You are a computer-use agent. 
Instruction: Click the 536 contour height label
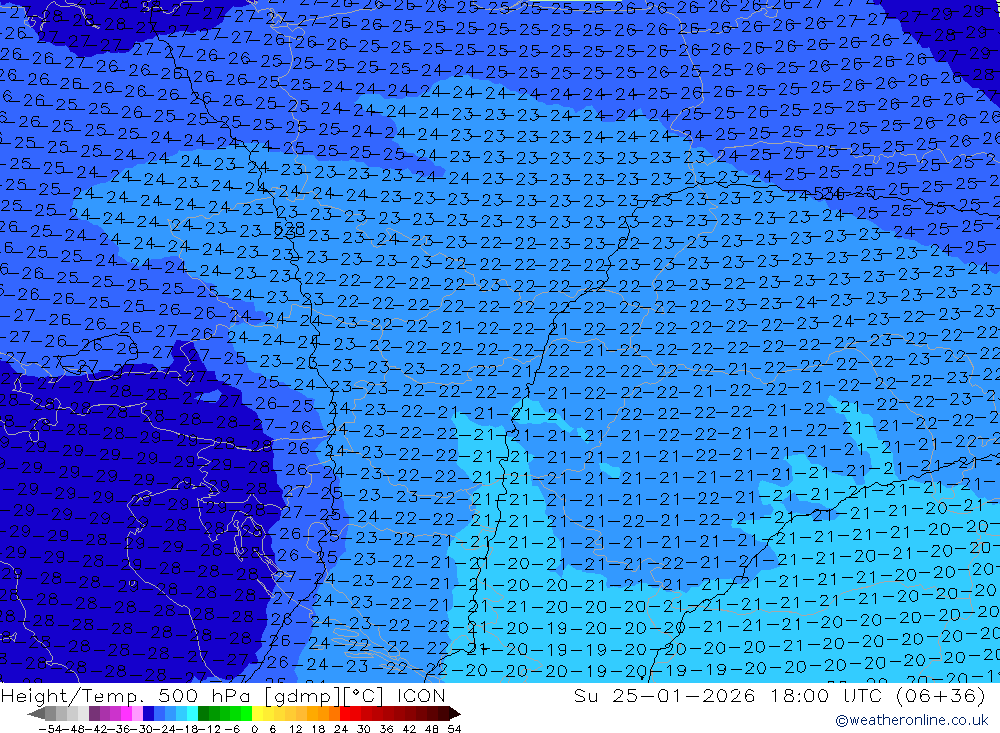pyautogui.click(x=829, y=192)
